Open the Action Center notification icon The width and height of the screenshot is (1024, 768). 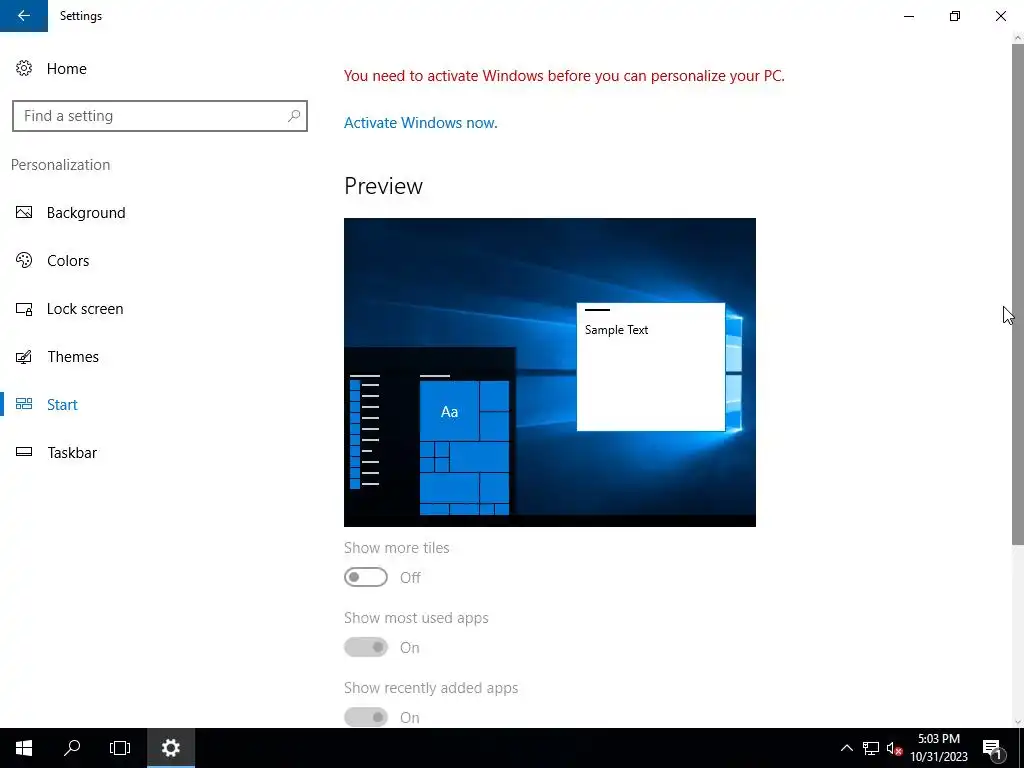(992, 748)
